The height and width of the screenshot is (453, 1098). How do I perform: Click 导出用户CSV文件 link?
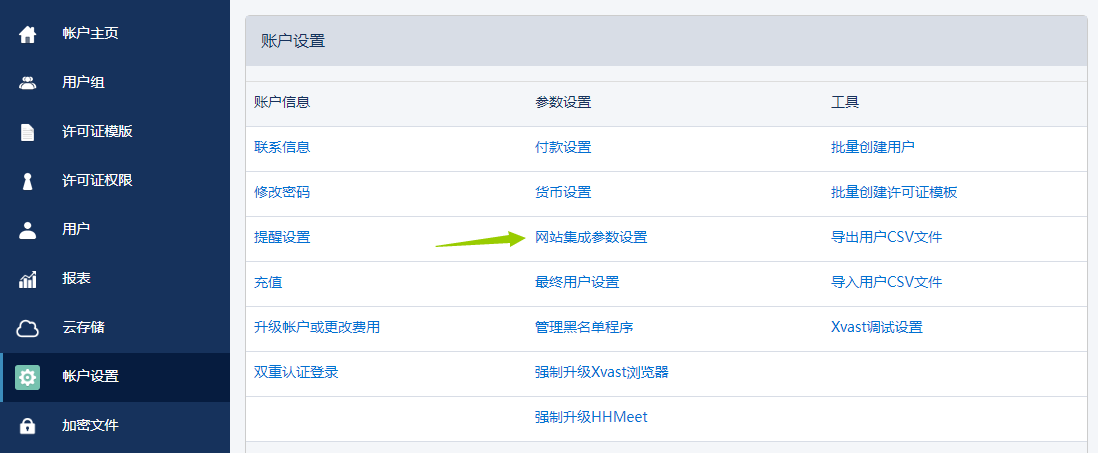(x=886, y=238)
